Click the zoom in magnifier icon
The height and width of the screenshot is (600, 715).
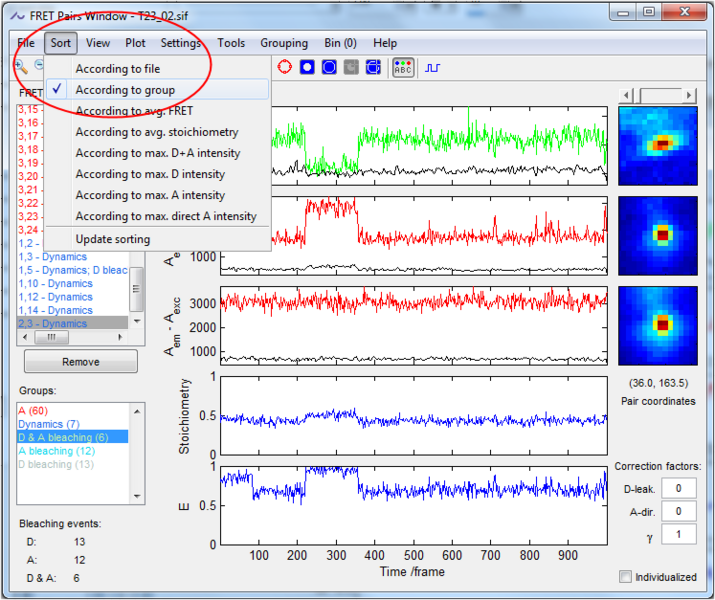20,66
